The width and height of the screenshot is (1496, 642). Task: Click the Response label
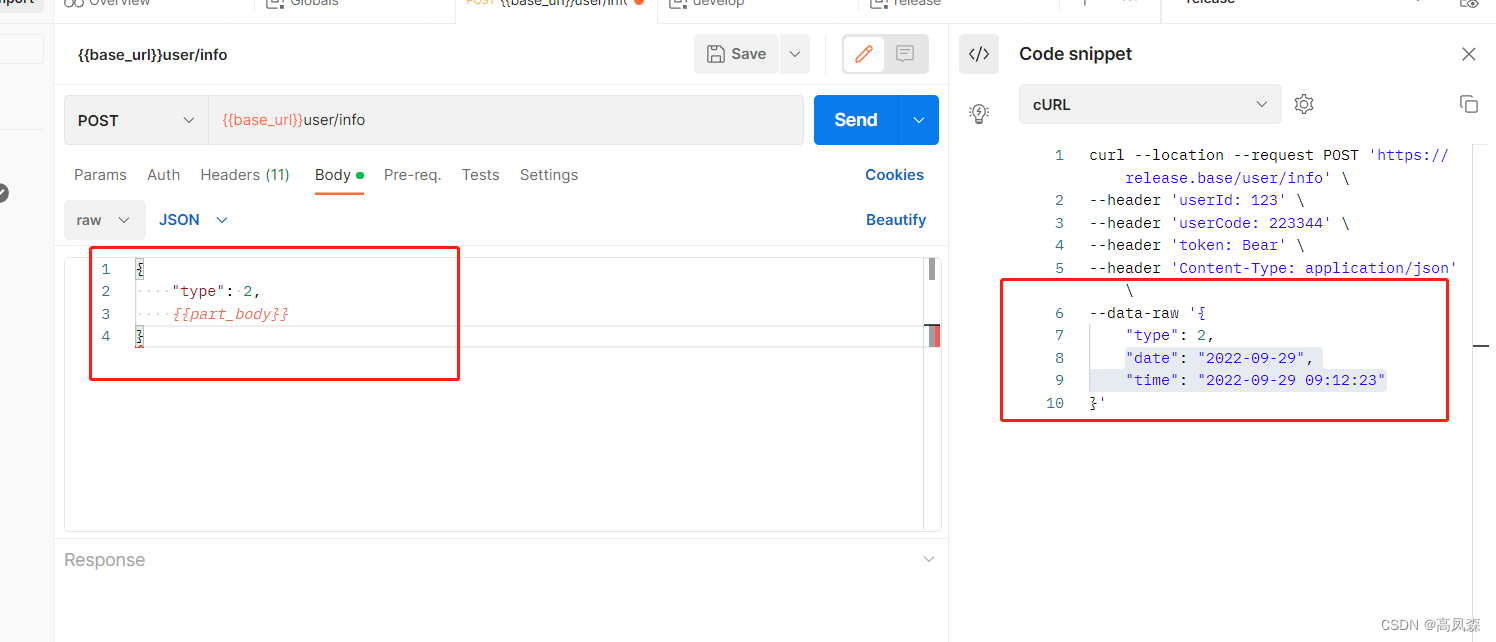pos(105,560)
